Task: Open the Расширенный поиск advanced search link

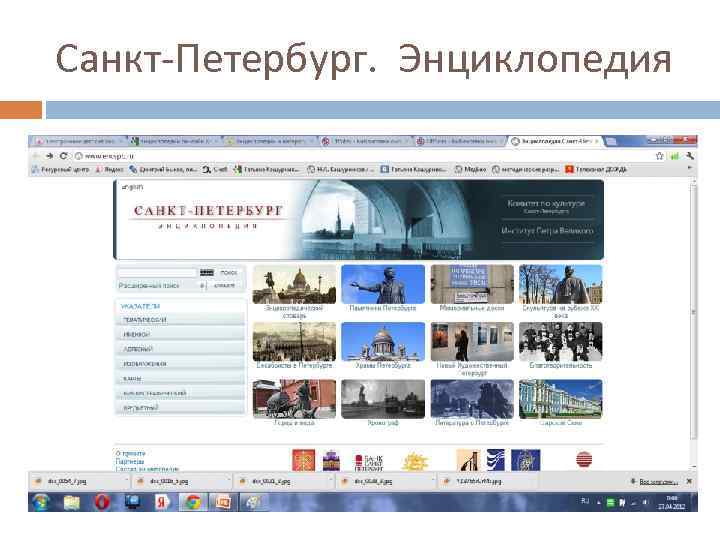Action: pos(149,286)
